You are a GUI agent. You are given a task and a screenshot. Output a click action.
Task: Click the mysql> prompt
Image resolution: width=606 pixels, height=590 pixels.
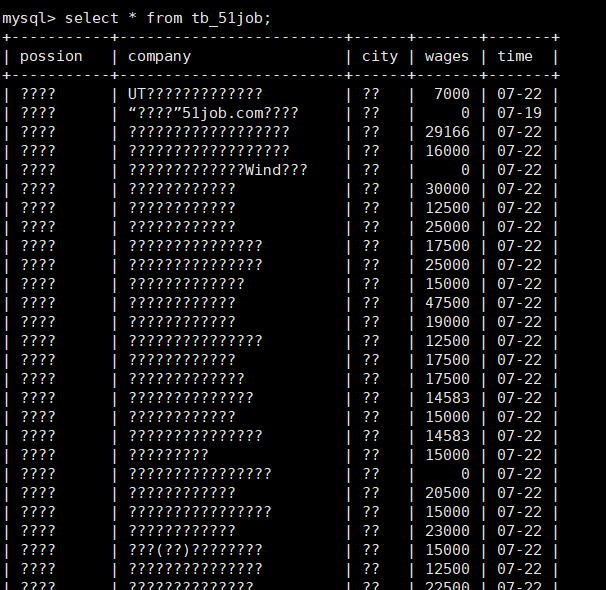pos(29,18)
